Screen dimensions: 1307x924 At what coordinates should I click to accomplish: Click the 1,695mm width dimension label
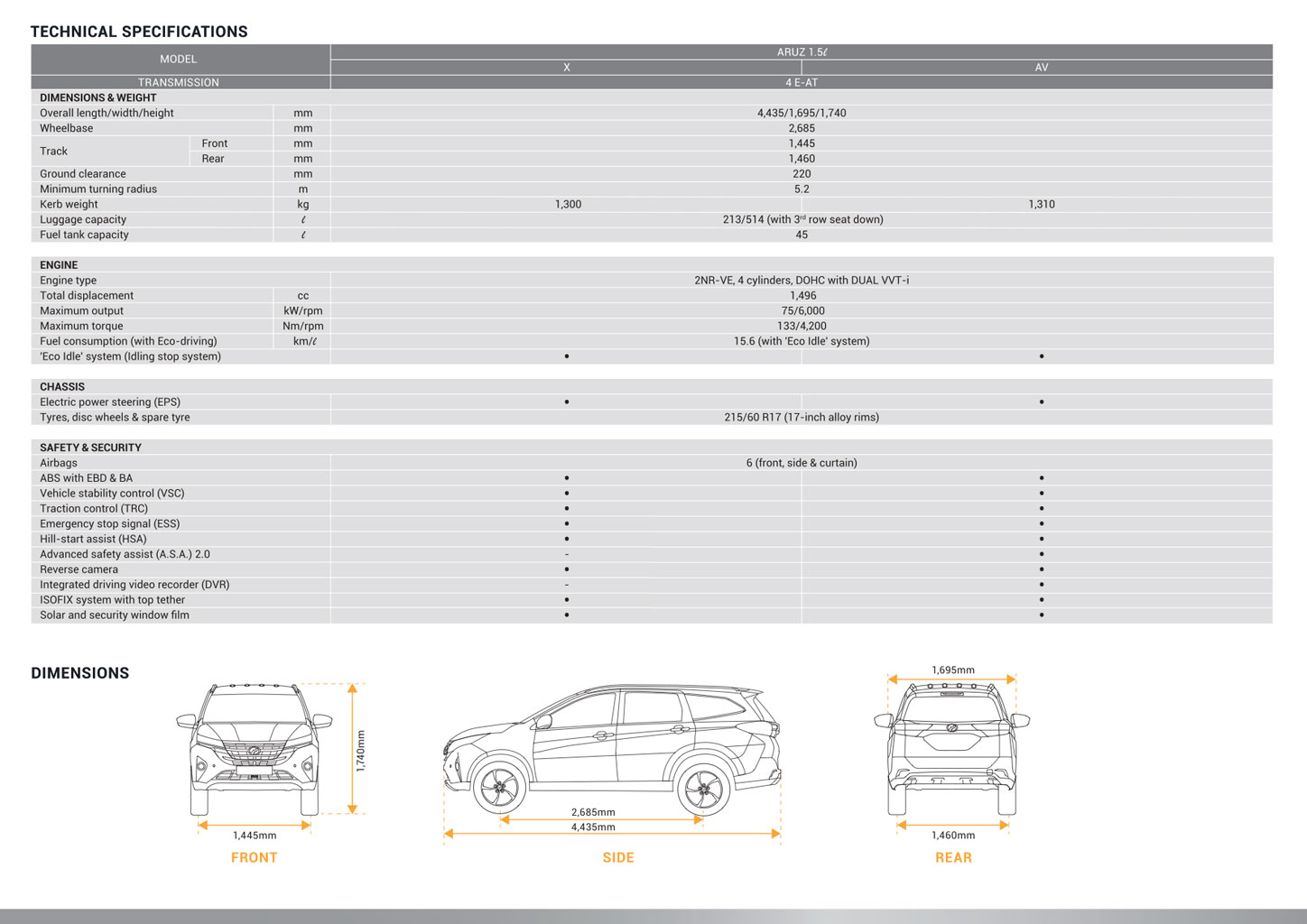point(953,670)
